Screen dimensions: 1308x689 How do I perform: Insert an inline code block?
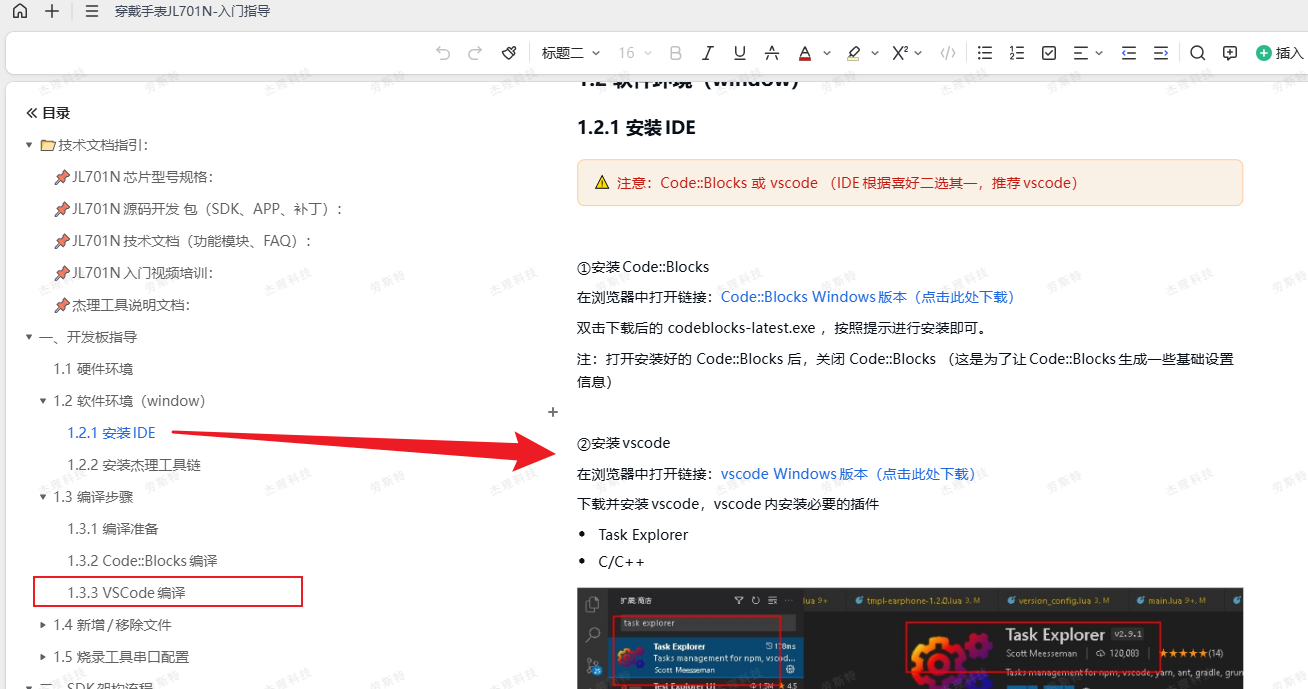point(949,53)
